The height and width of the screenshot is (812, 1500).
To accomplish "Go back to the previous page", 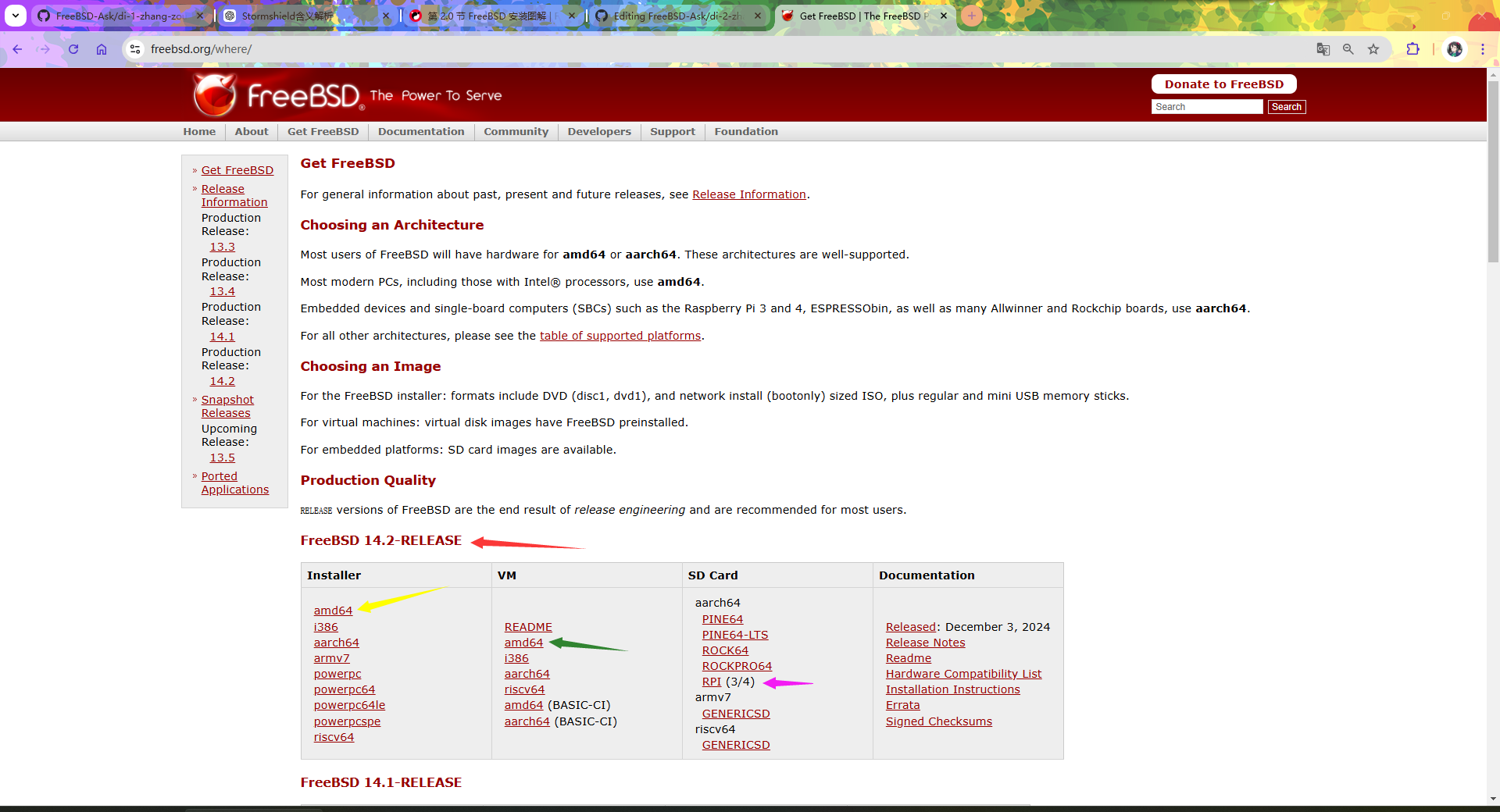I will (17, 49).
